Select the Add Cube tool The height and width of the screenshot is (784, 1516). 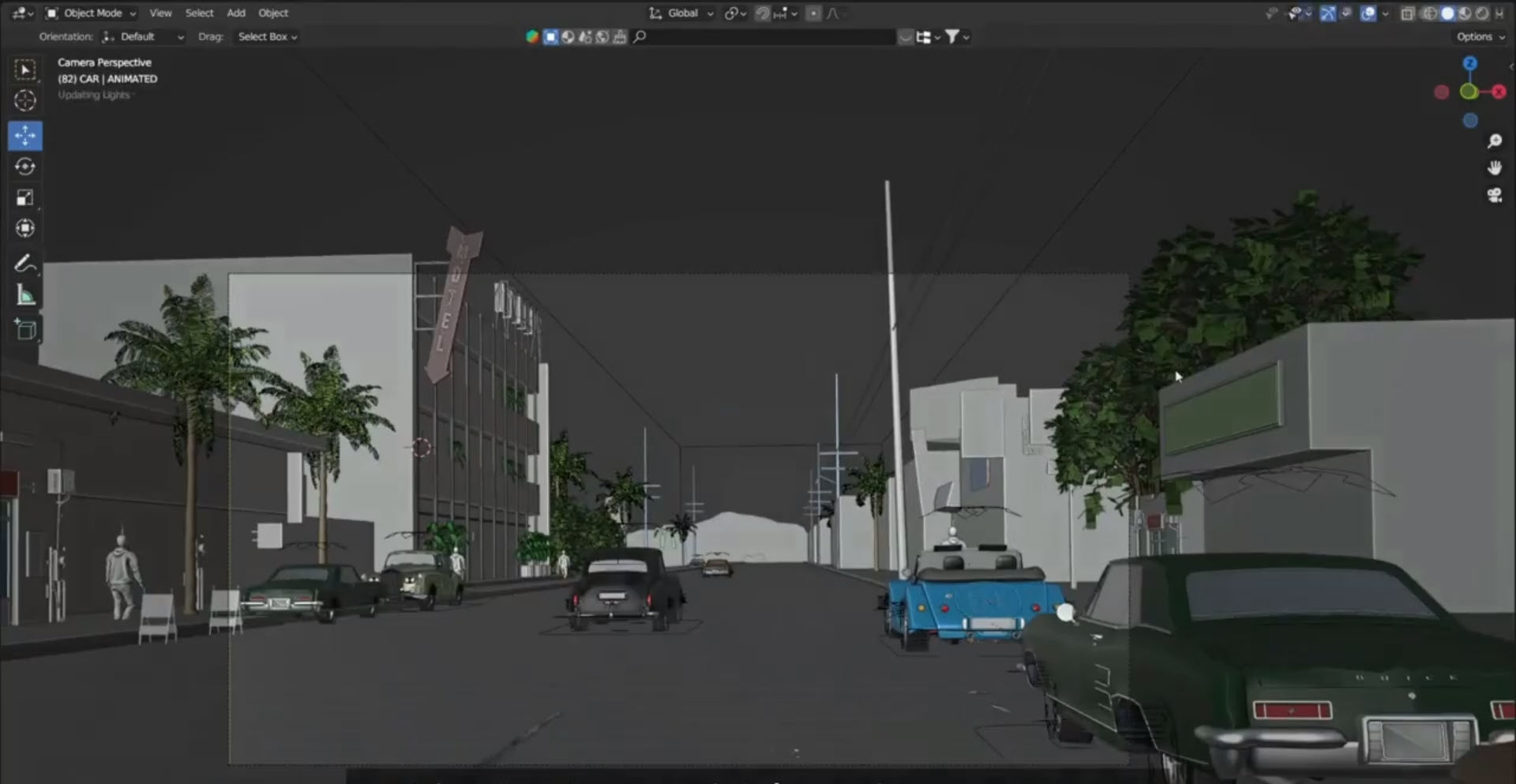click(x=25, y=330)
